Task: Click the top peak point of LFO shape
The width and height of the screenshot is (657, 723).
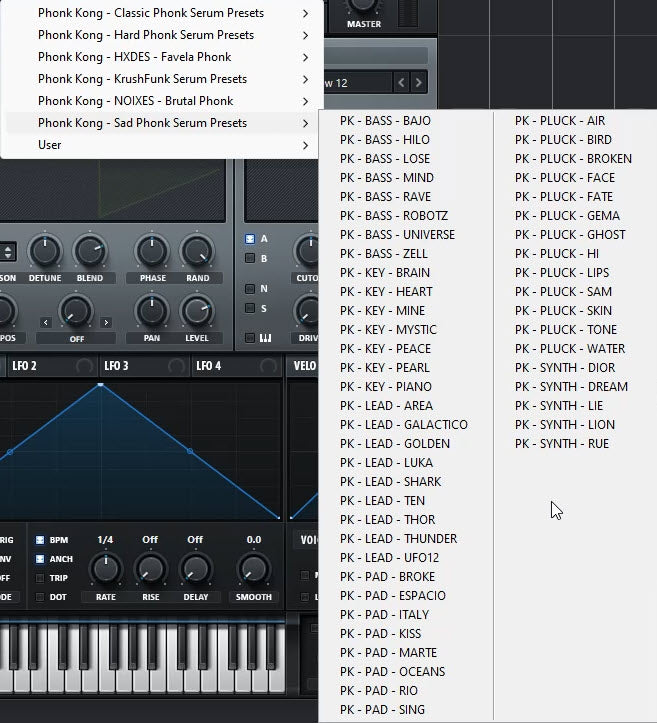Action: [101, 384]
